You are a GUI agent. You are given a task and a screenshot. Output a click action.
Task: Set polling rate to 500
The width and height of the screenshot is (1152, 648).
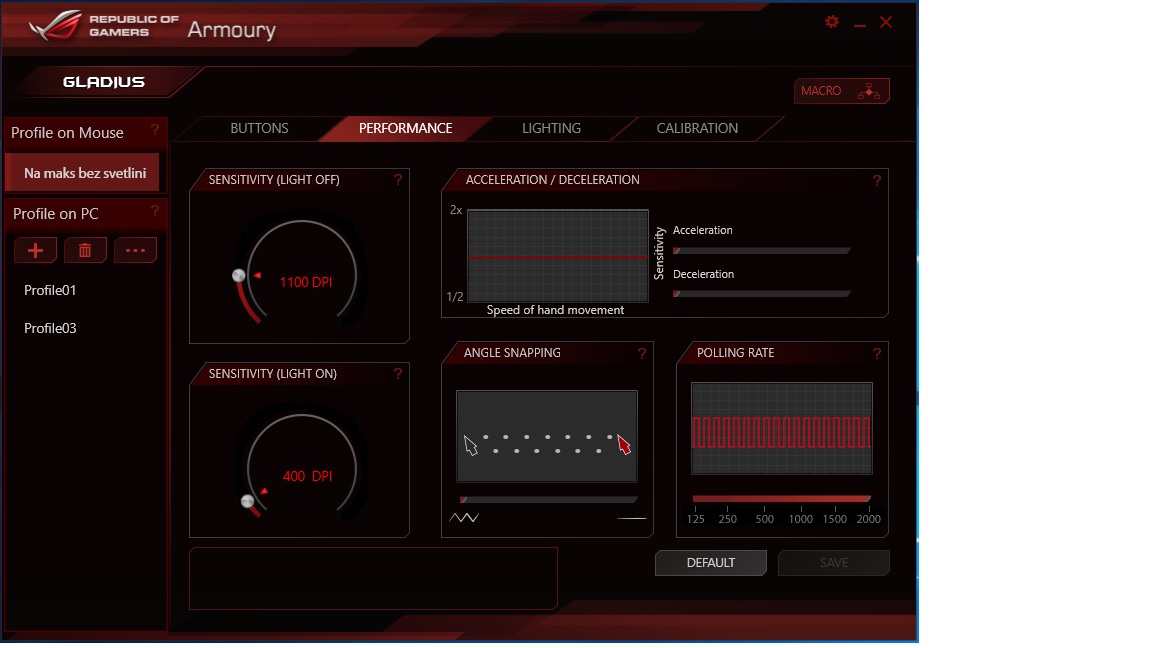(x=764, y=519)
